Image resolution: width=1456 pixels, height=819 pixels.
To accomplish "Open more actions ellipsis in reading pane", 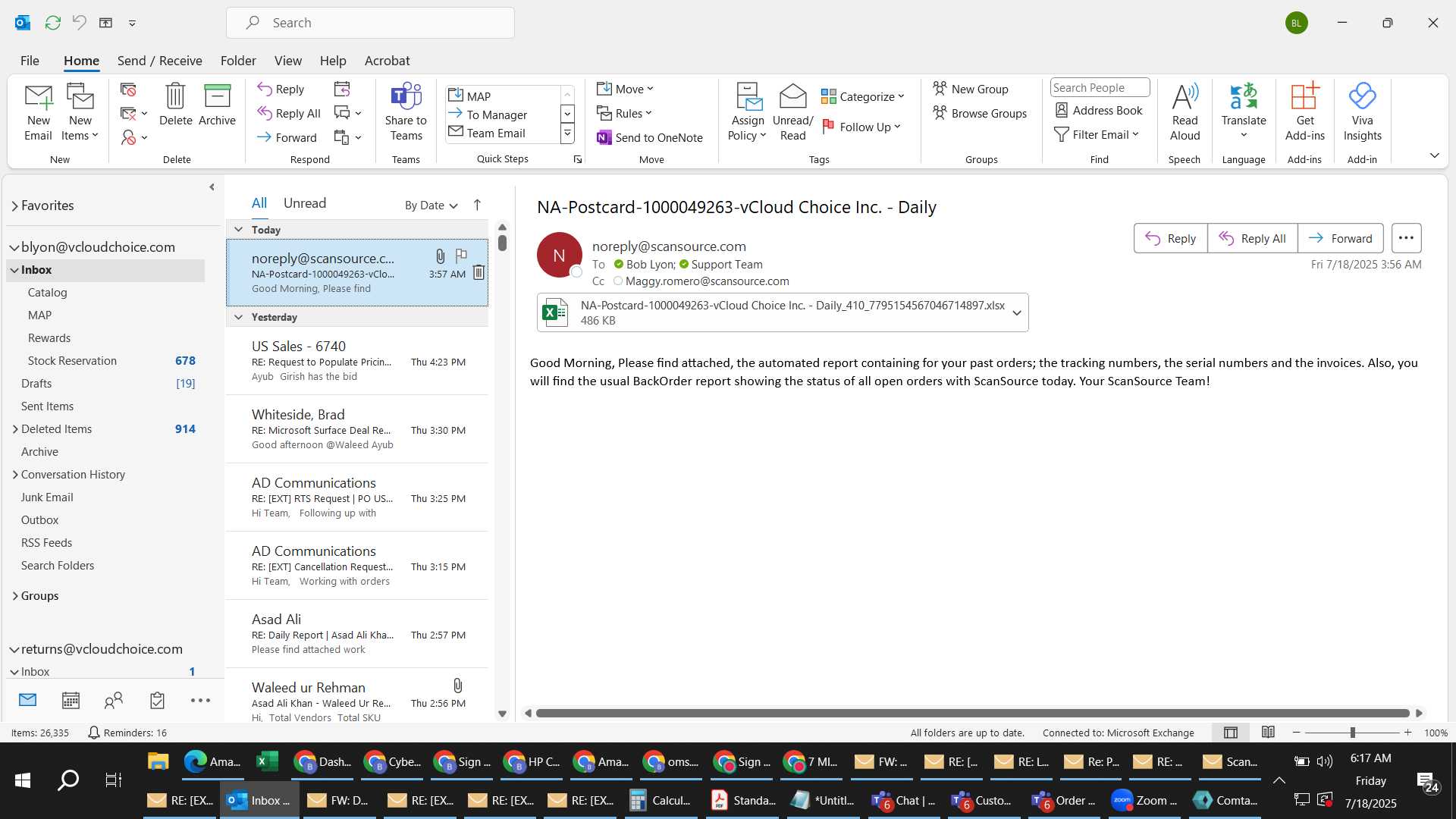I will click(x=1406, y=238).
